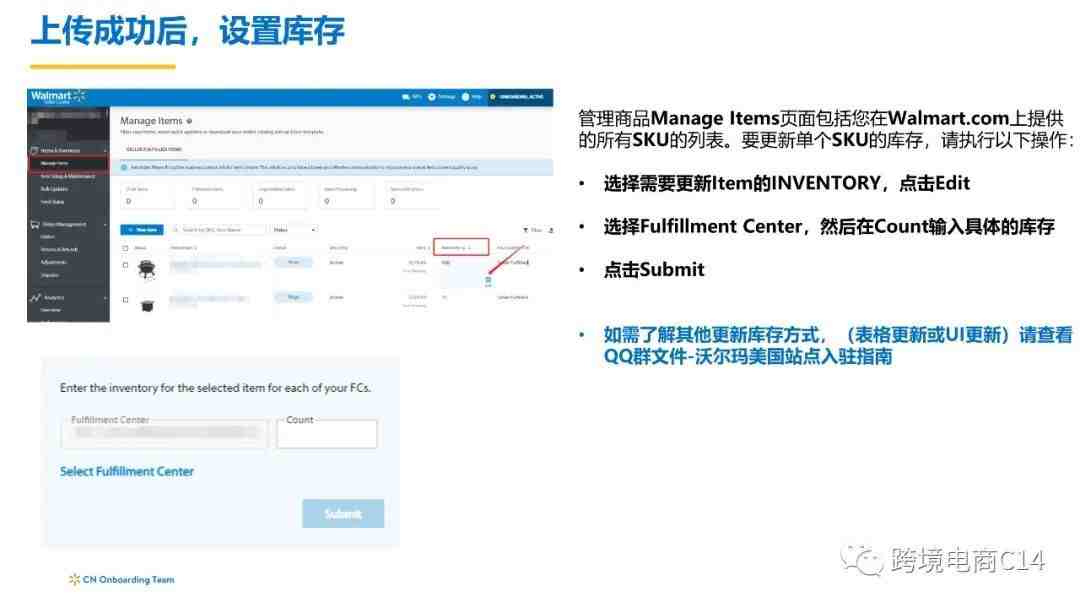Click the grill product thumbnail
The image size is (1080, 608).
coord(147,269)
